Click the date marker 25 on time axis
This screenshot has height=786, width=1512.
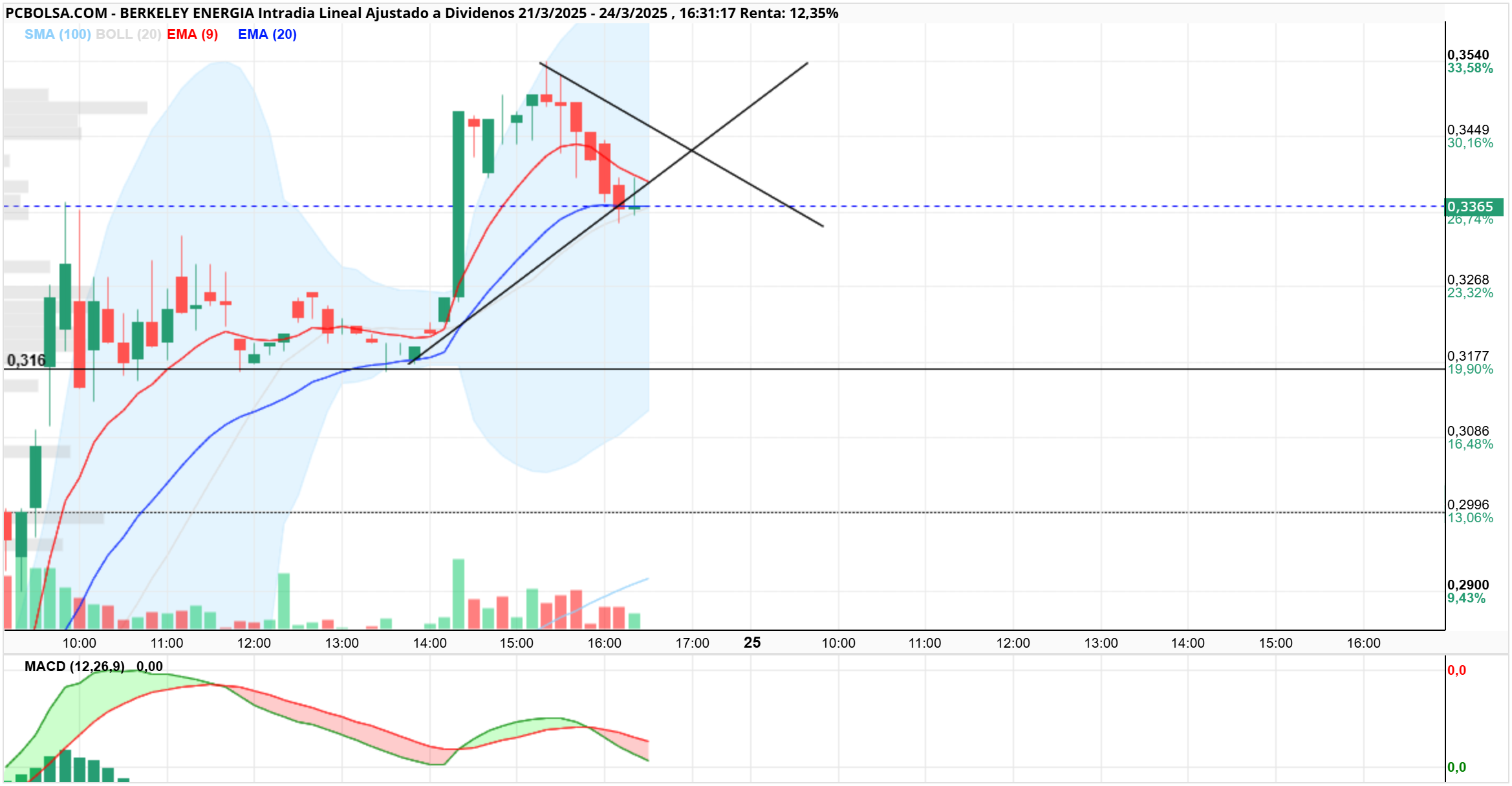tap(752, 643)
